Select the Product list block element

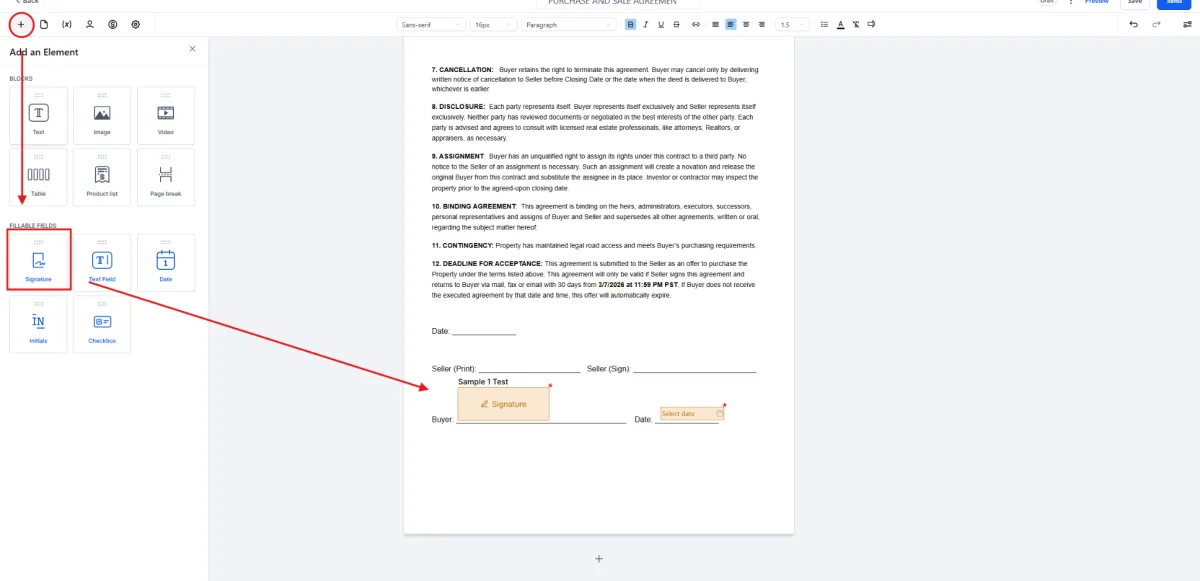click(x=102, y=177)
